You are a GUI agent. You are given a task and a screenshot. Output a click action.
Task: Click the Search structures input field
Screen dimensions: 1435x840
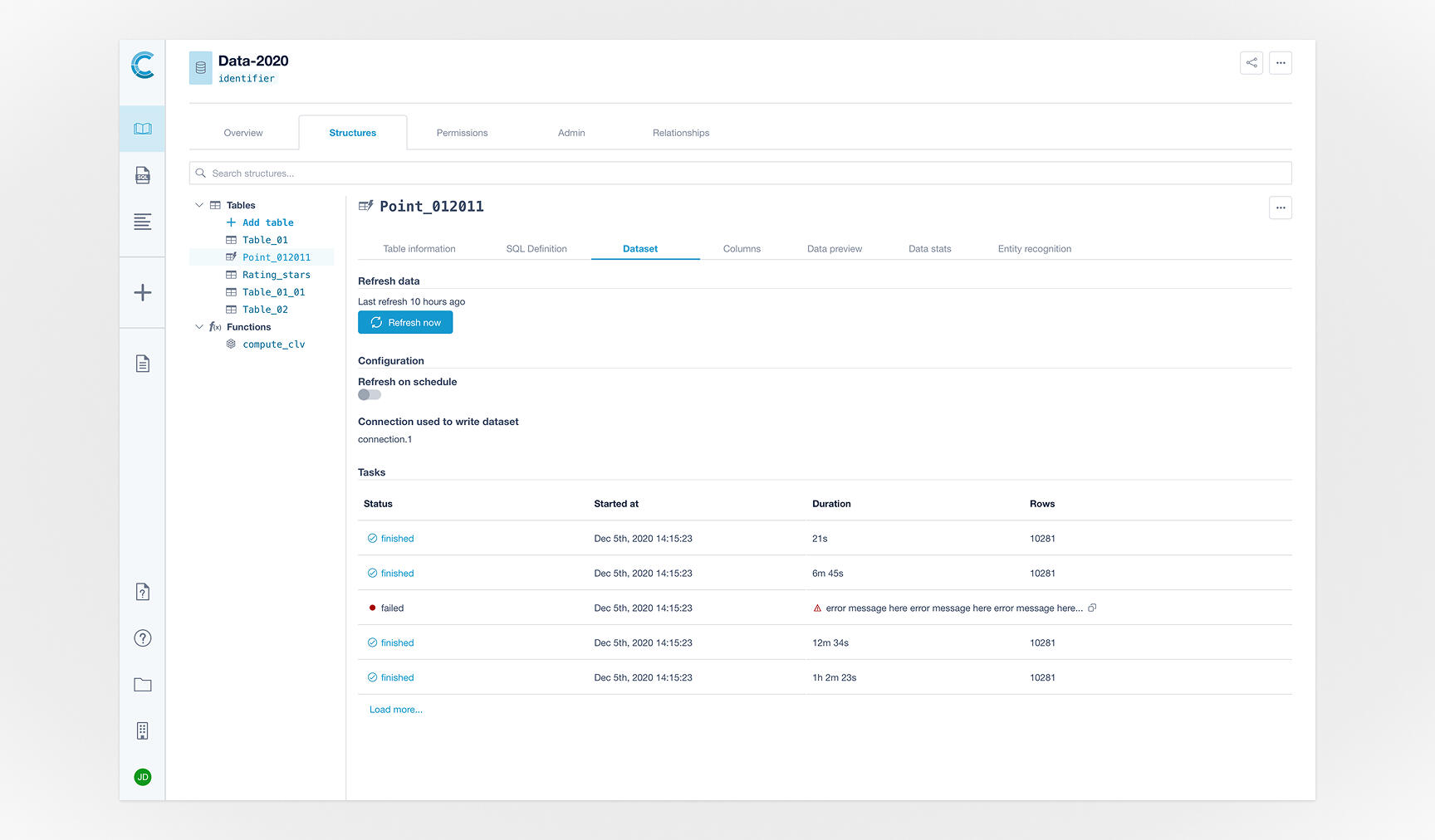click(739, 173)
